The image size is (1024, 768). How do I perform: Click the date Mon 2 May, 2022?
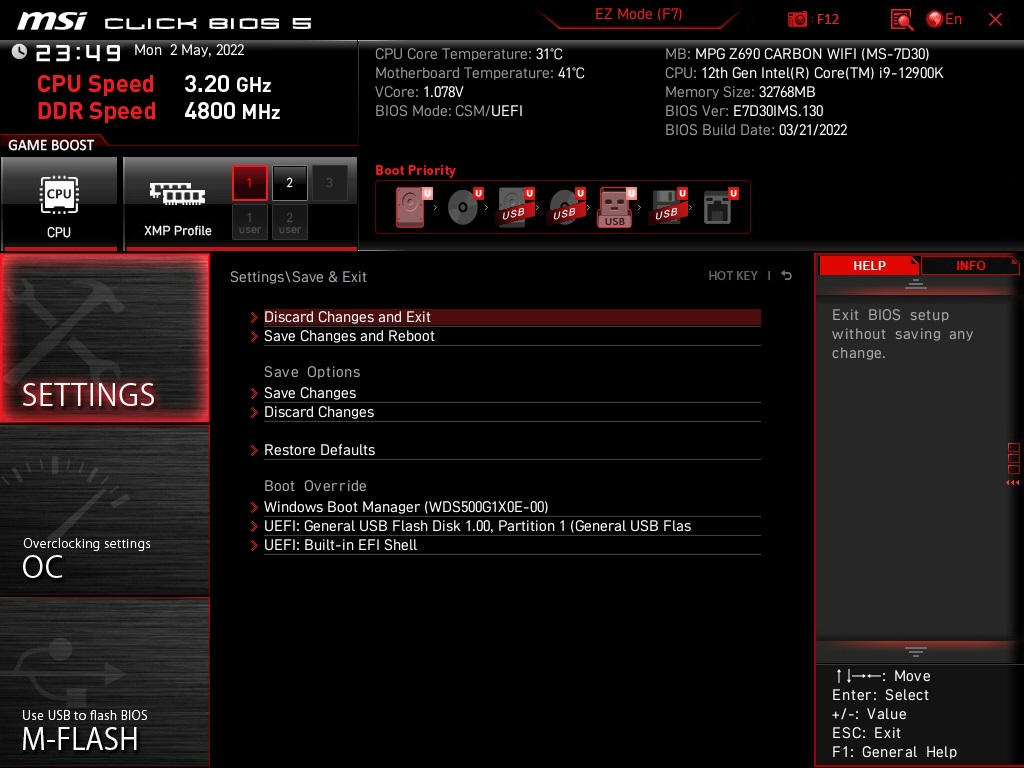tap(189, 50)
